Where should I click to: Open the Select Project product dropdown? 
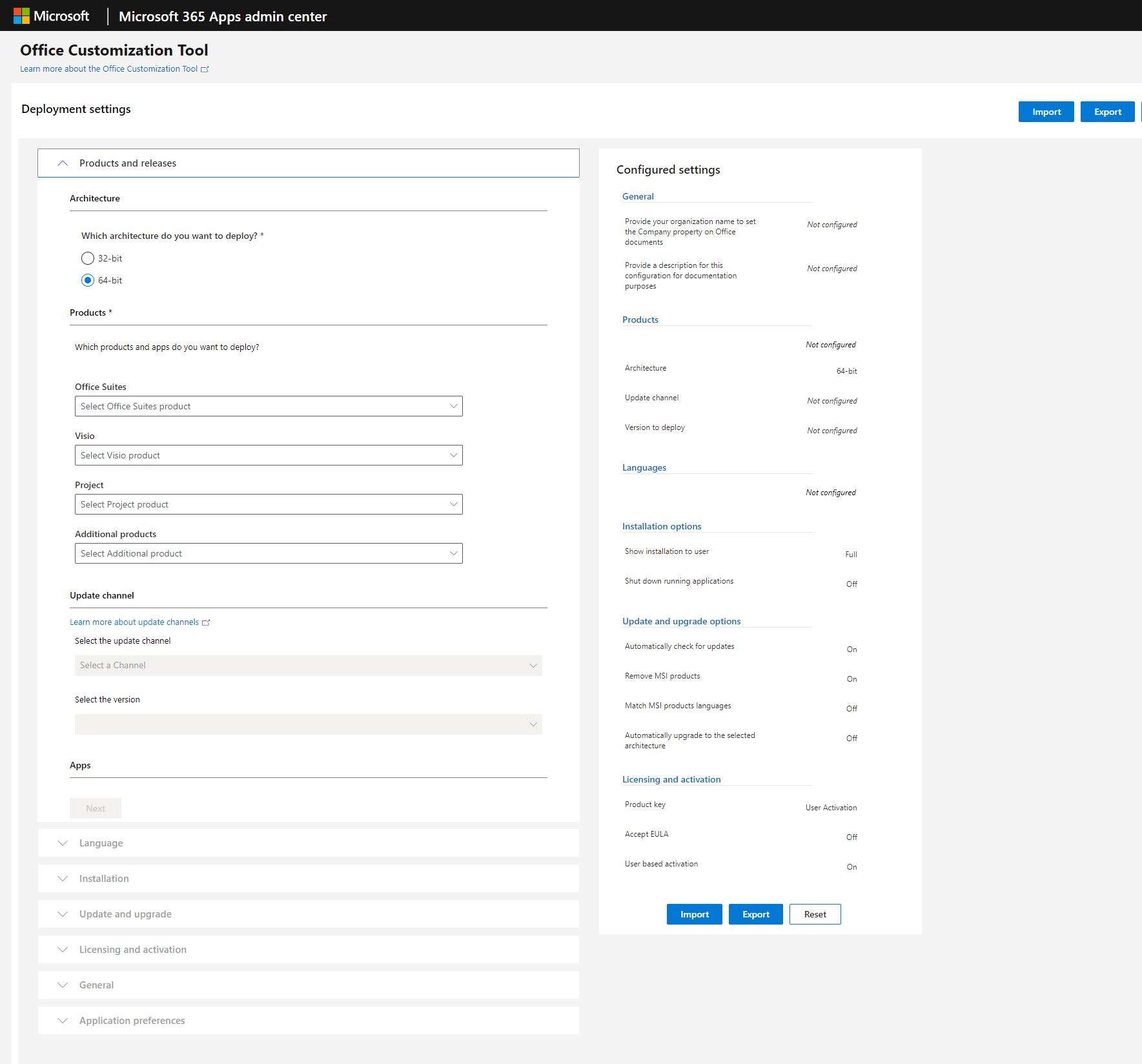pos(269,504)
